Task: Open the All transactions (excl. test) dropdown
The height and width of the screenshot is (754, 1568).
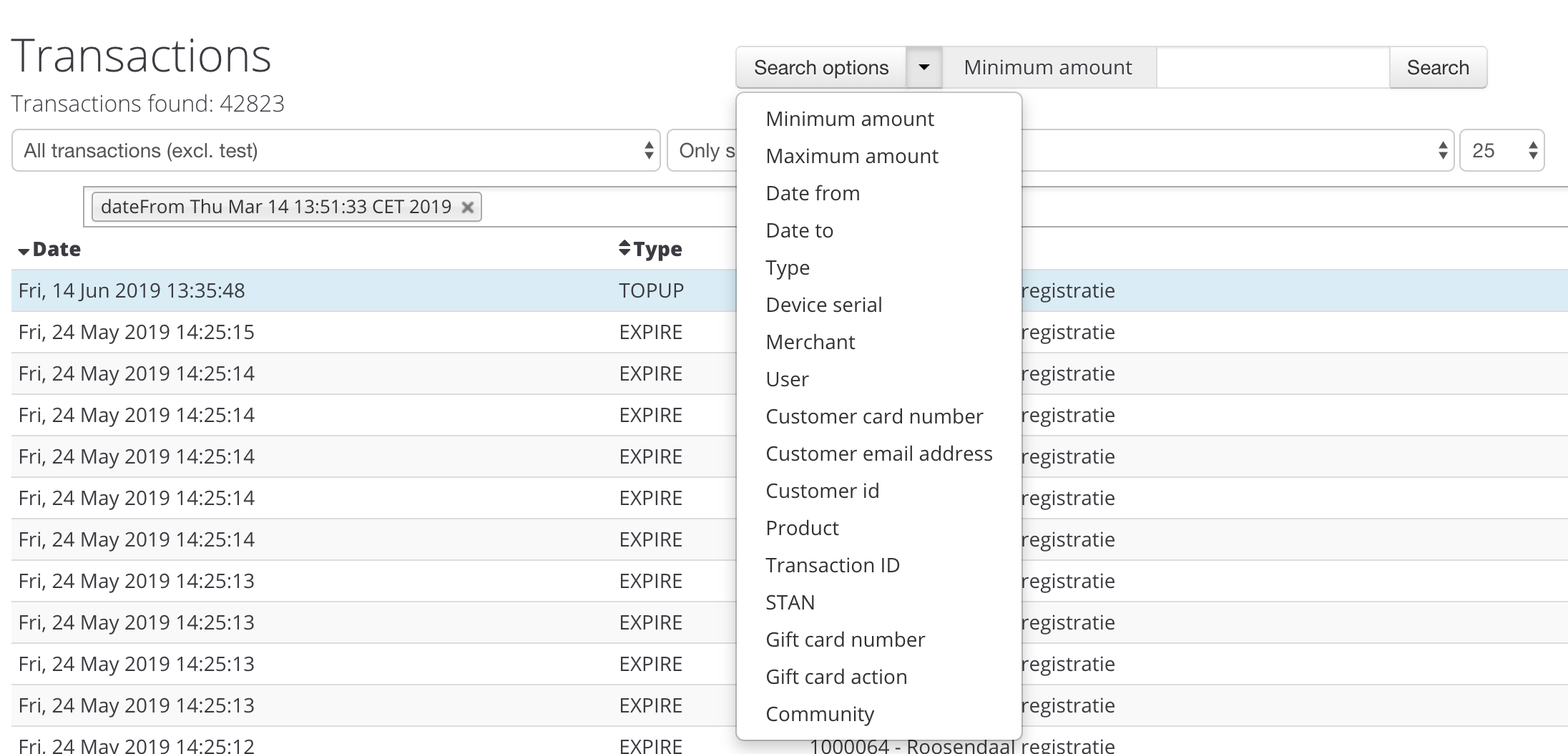Action: (x=335, y=150)
